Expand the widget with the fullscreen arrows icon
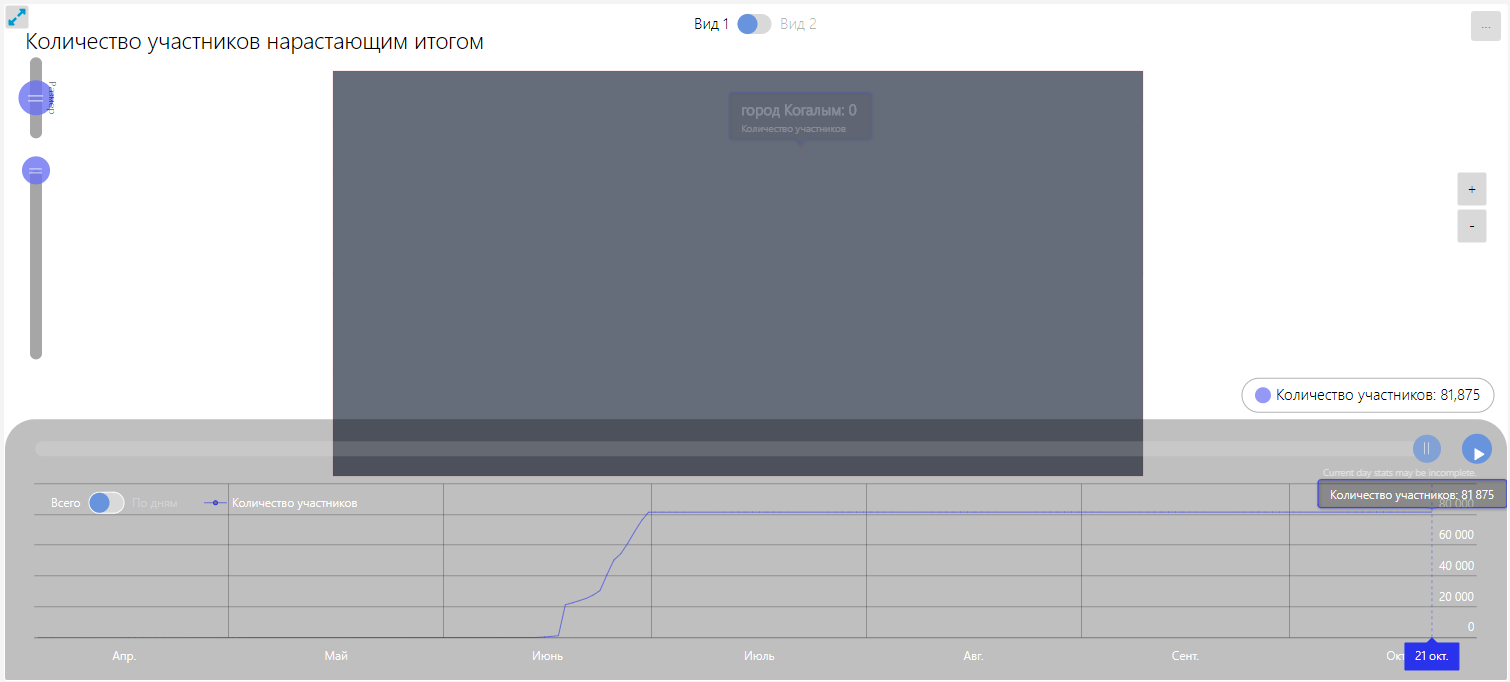The image size is (1510, 682). click(x=17, y=16)
